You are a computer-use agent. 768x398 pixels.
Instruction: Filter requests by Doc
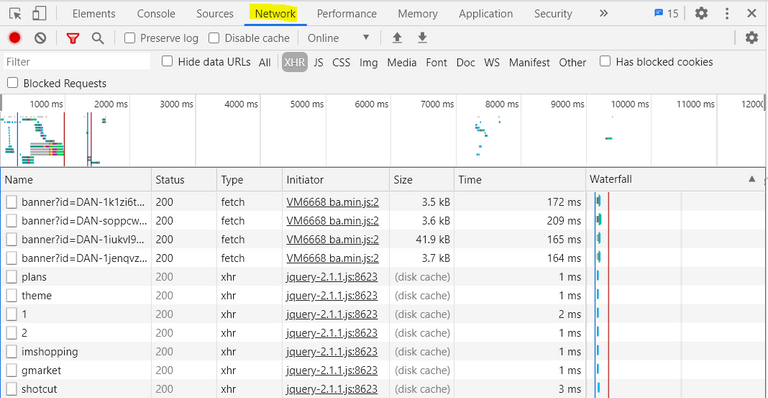(465, 62)
